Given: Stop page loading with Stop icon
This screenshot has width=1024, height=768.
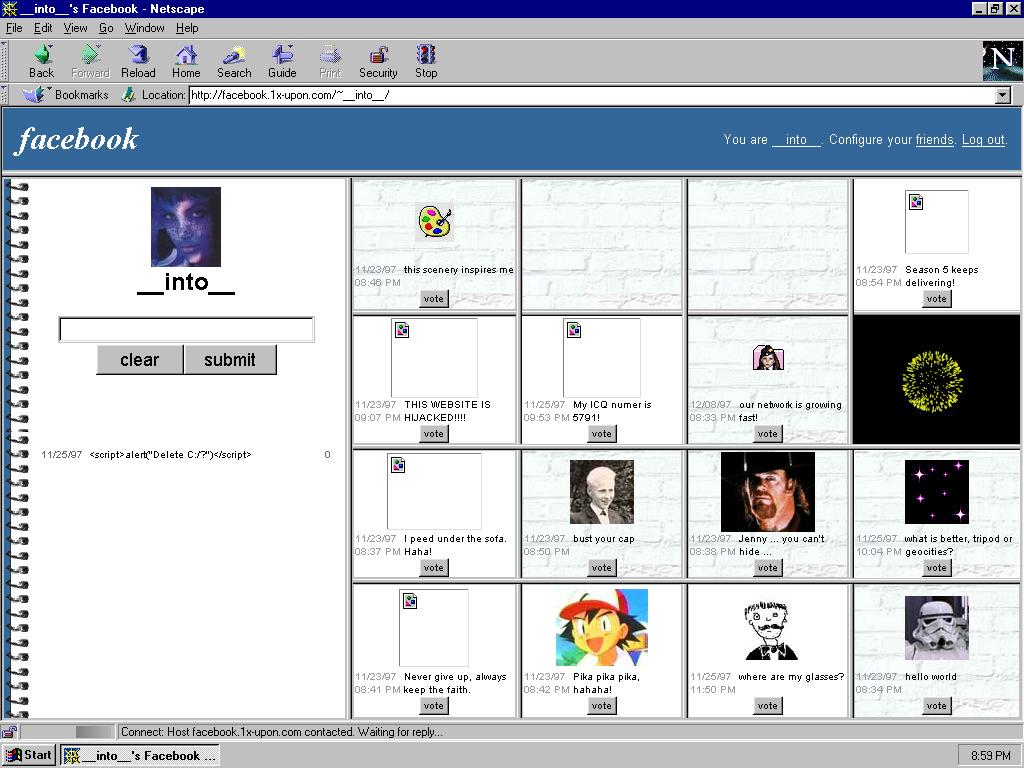Looking at the screenshot, I should click(426, 61).
